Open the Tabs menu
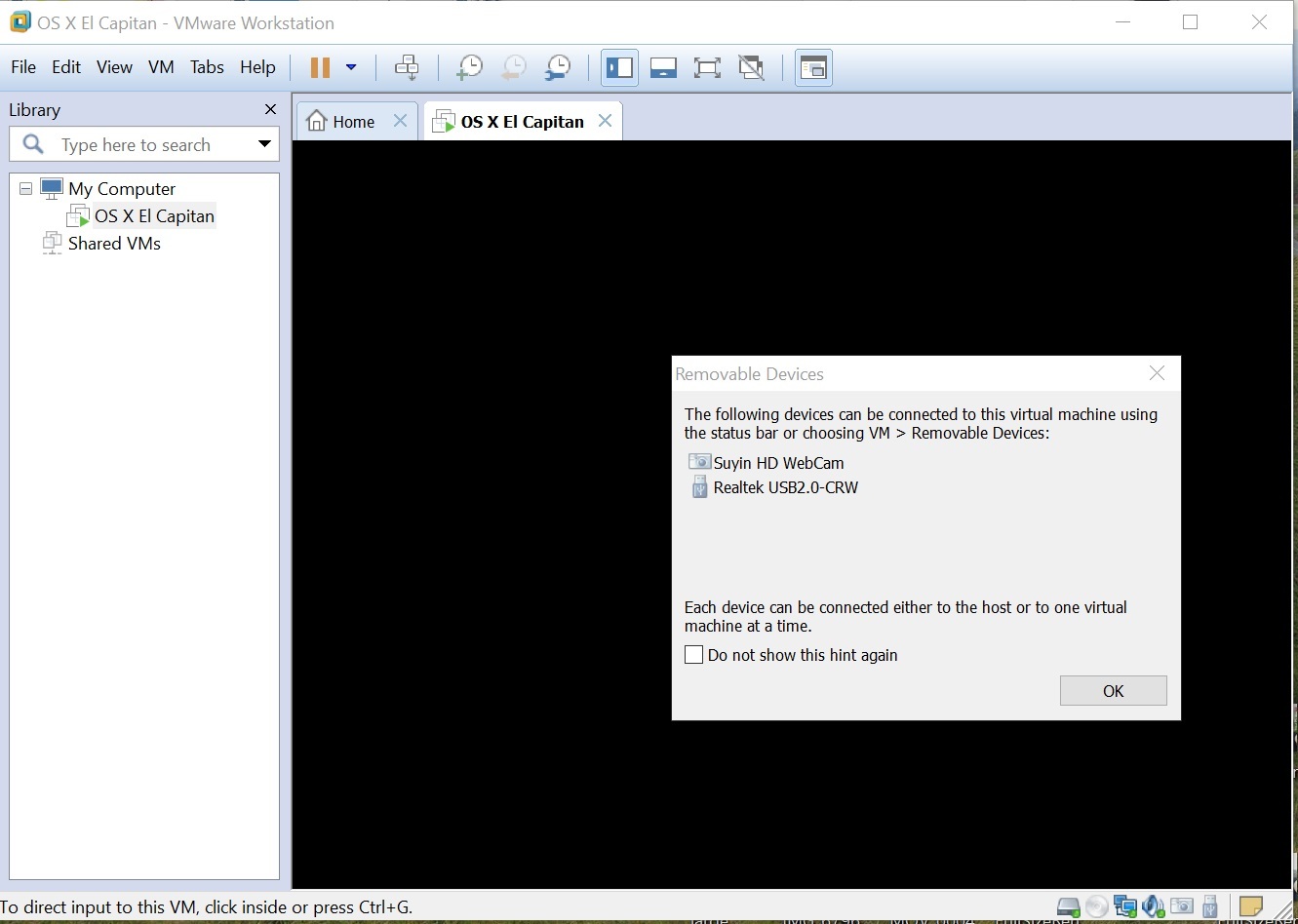Image resolution: width=1298 pixels, height=924 pixels. click(207, 67)
